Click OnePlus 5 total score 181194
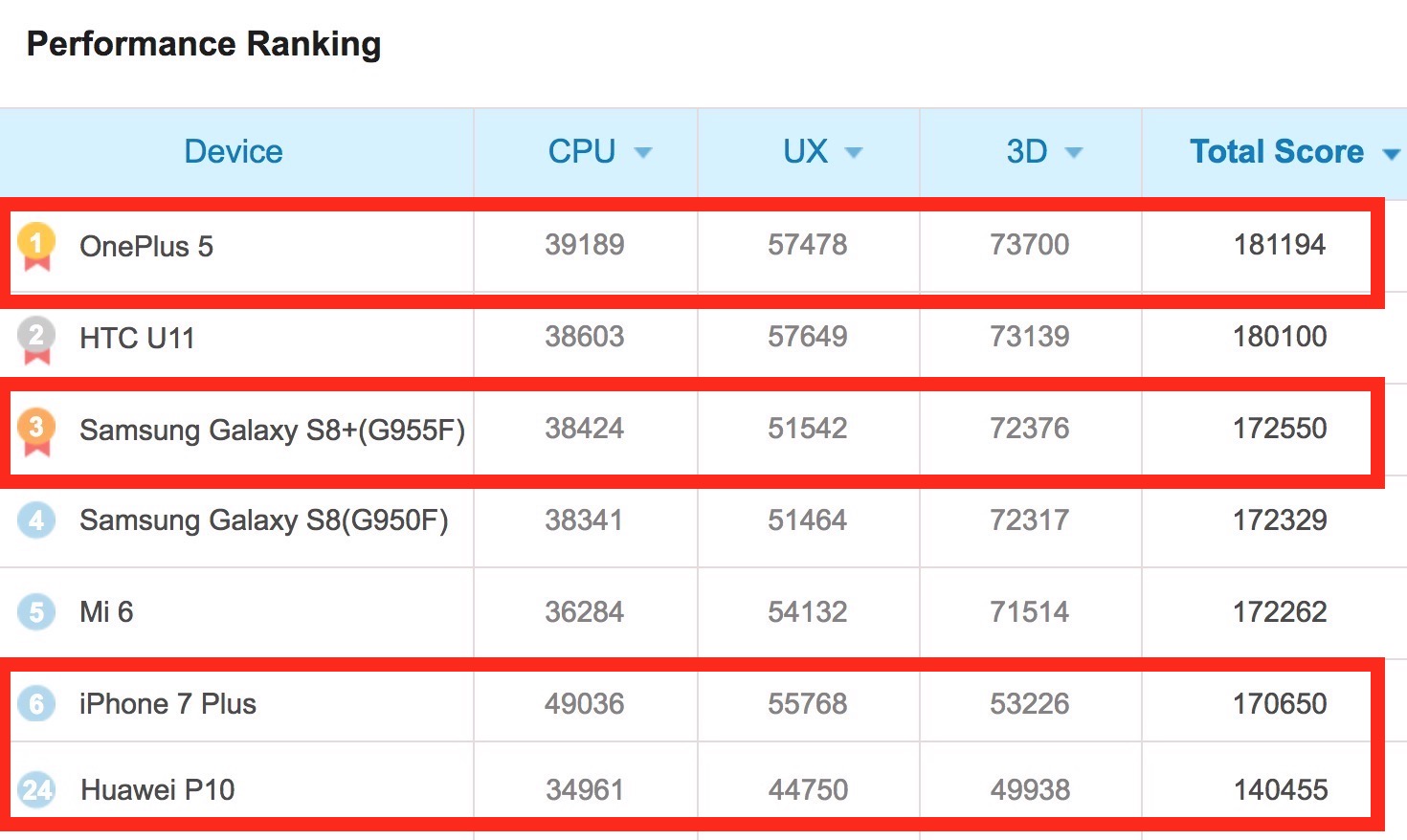 1279,245
